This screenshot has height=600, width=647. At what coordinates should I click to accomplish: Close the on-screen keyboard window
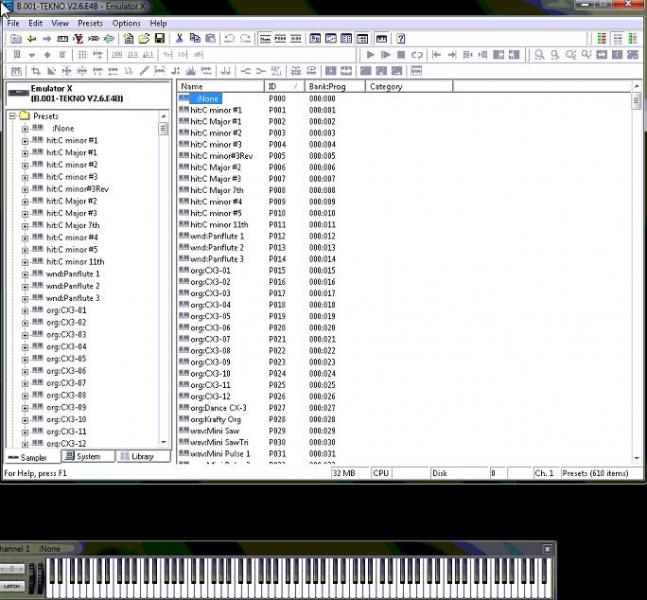(547, 549)
